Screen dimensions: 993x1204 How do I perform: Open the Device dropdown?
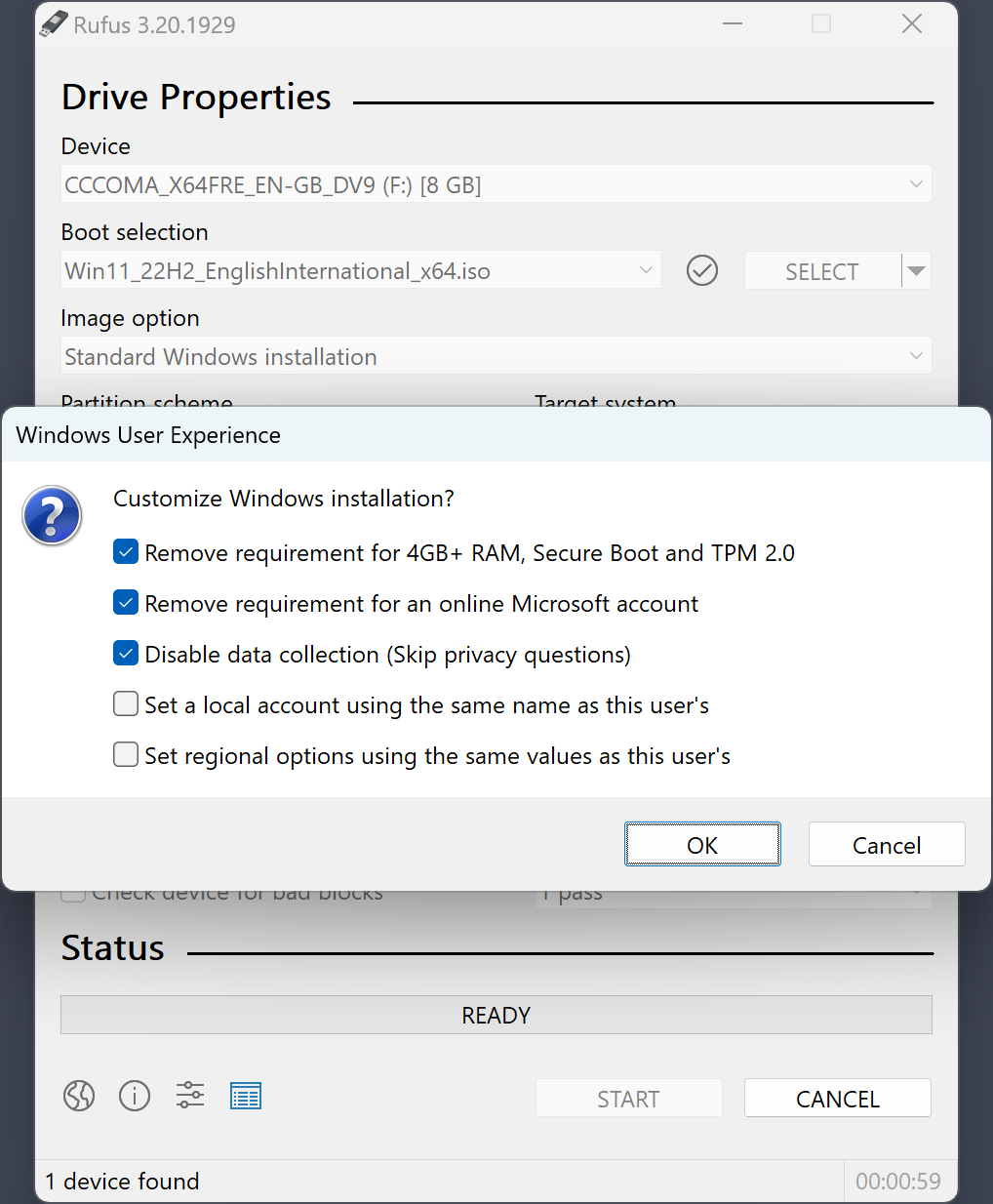pos(915,183)
